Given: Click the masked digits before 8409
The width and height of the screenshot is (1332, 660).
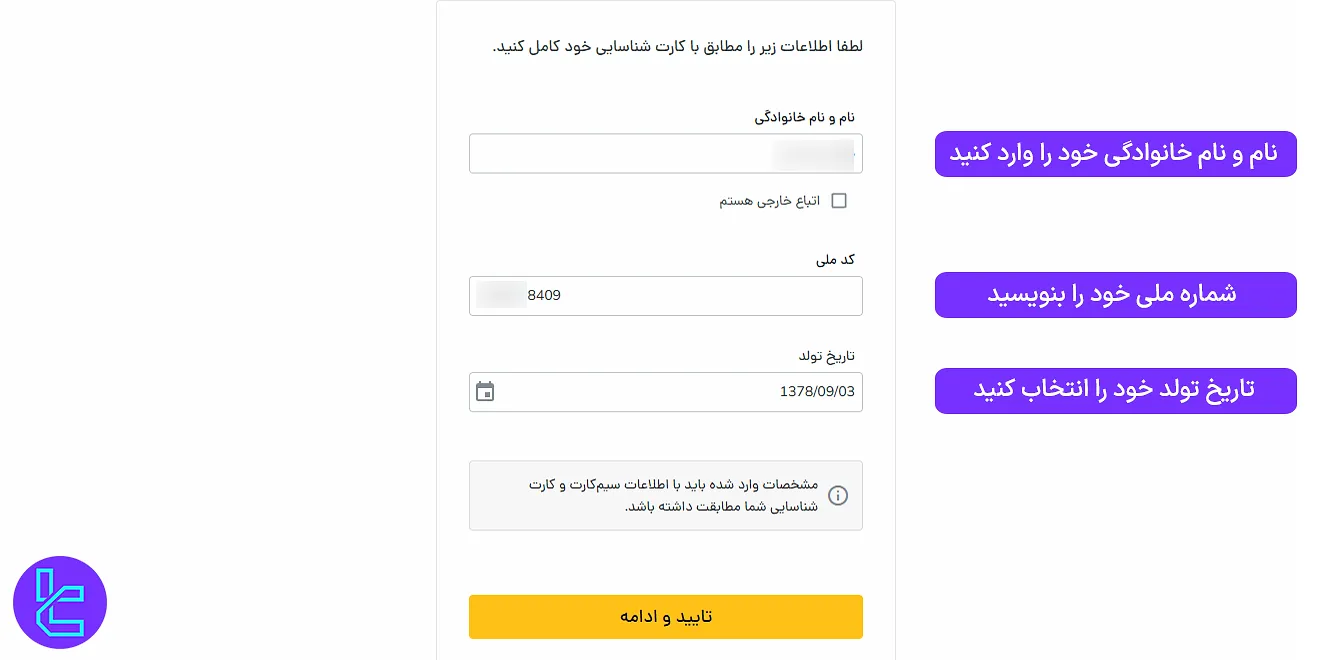Looking at the screenshot, I should tap(502, 295).
